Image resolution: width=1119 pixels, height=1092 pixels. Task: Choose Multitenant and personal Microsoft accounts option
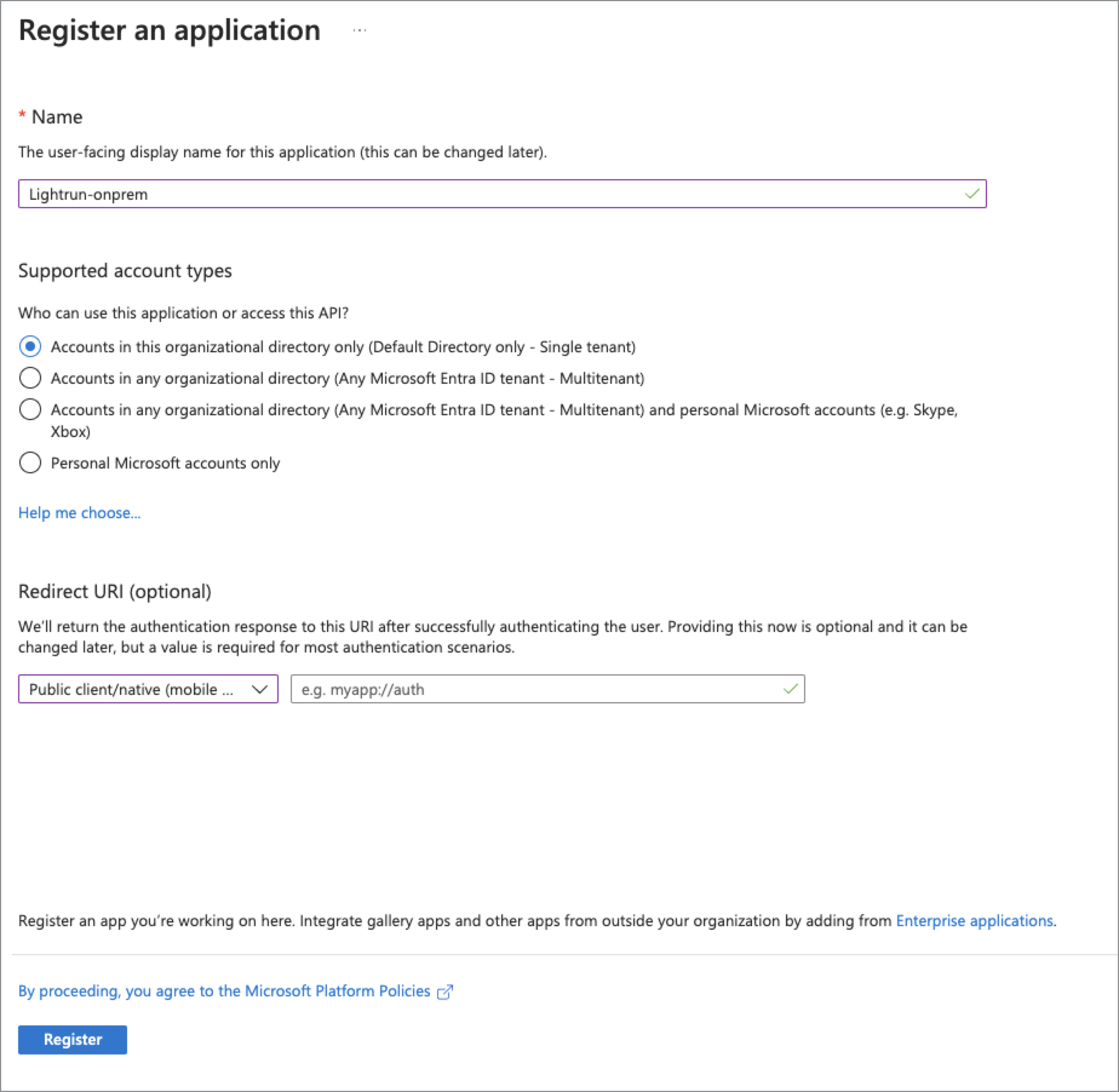30,410
